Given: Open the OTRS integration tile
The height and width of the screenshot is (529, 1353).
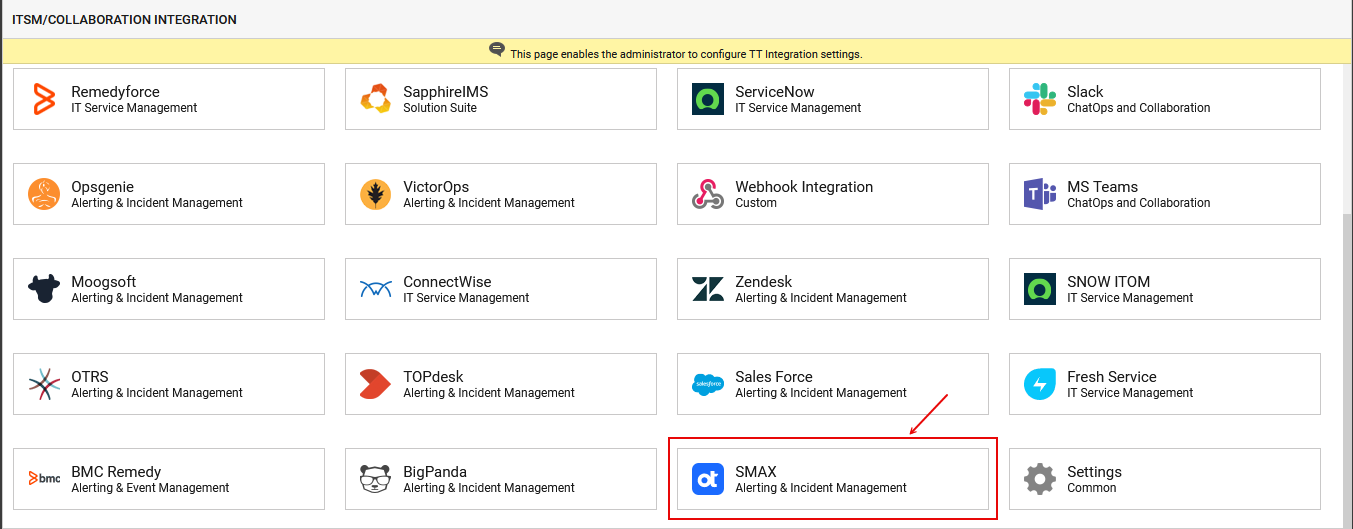Looking at the screenshot, I should tap(168, 384).
